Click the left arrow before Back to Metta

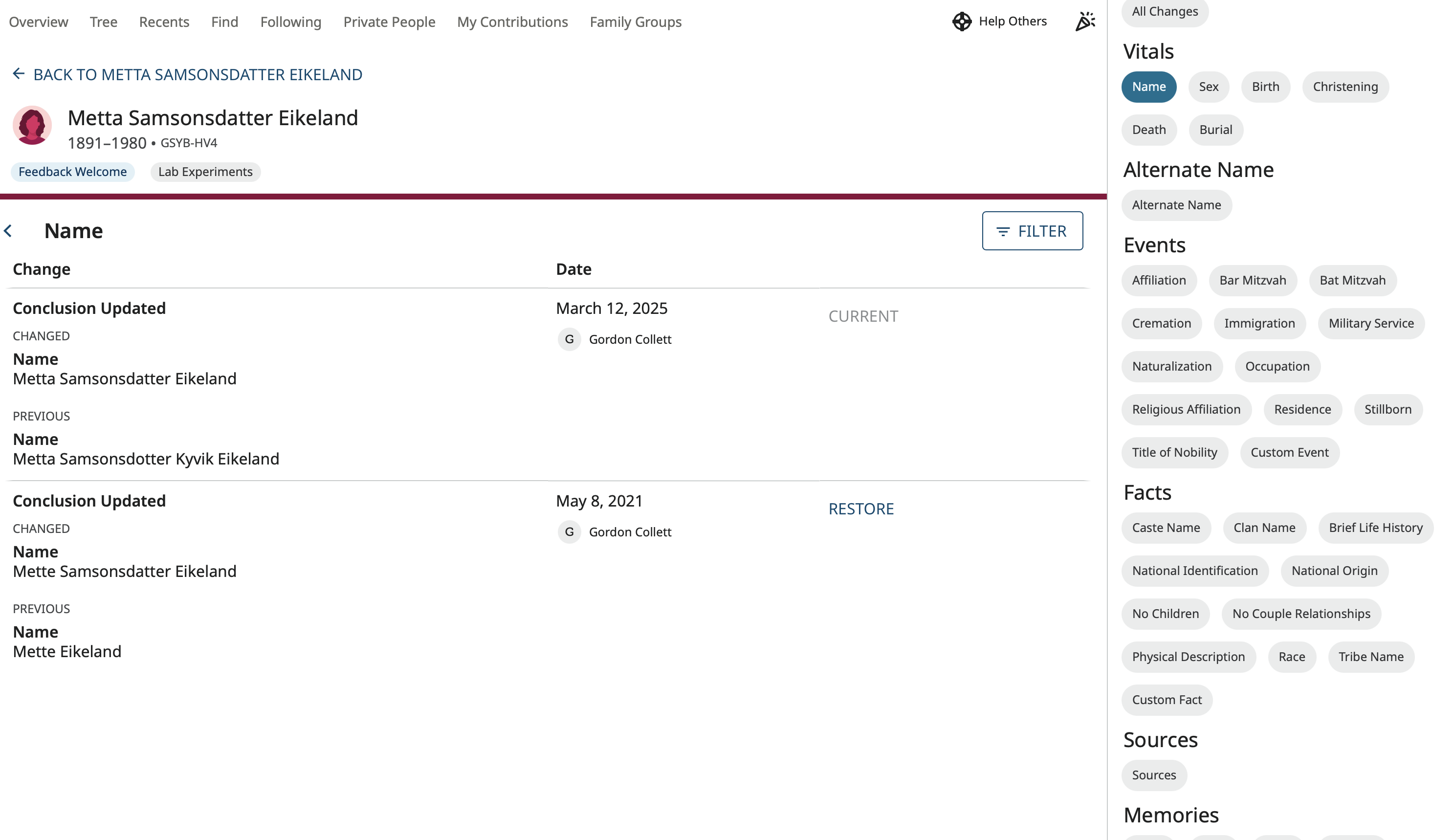(19, 74)
